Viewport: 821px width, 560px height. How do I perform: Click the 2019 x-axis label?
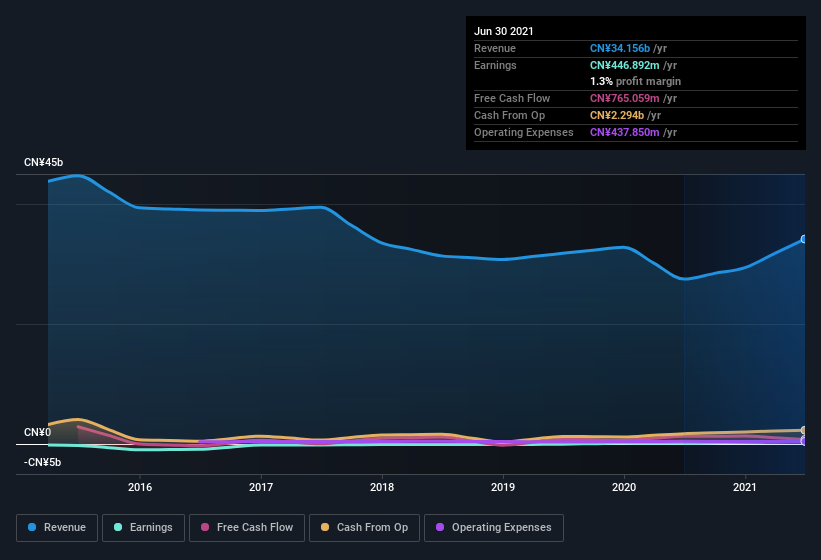pos(503,487)
